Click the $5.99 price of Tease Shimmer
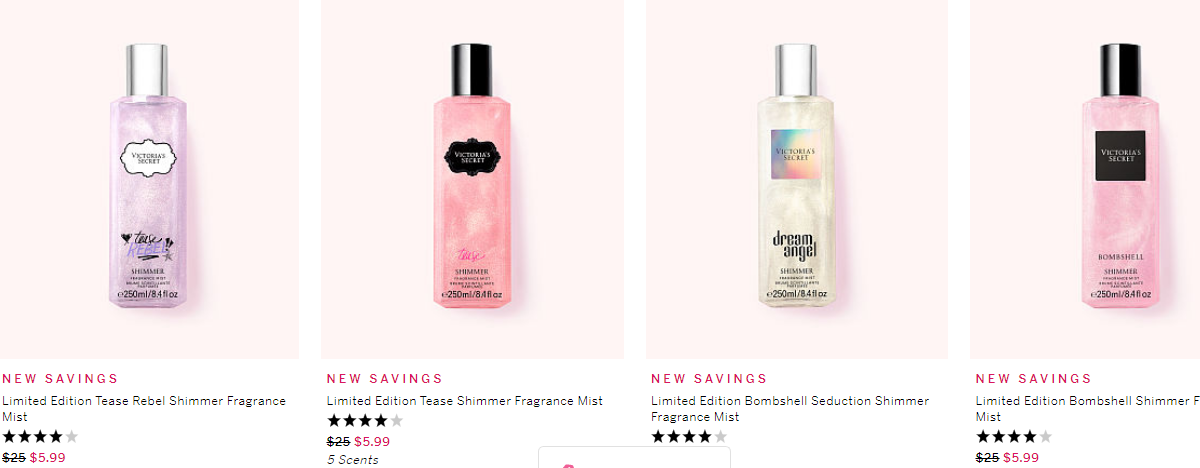The height and width of the screenshot is (468, 1200). click(x=372, y=441)
